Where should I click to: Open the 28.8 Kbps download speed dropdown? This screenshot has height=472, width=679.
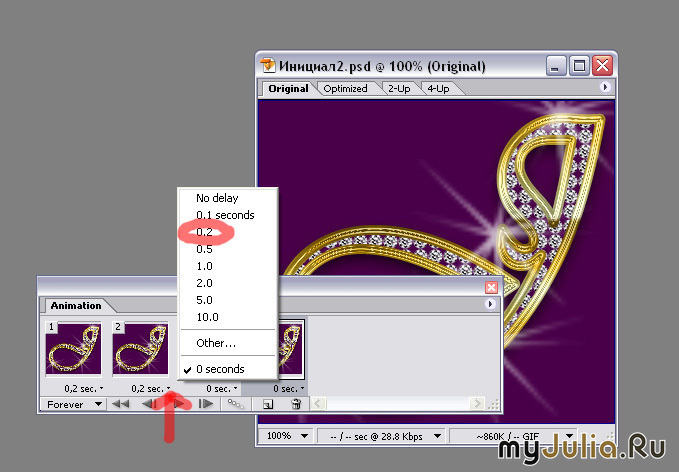[381, 436]
